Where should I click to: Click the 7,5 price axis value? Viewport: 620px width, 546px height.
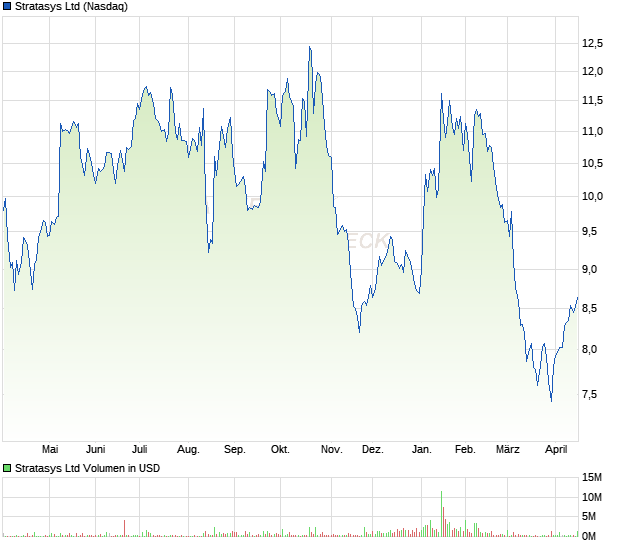pos(589,394)
